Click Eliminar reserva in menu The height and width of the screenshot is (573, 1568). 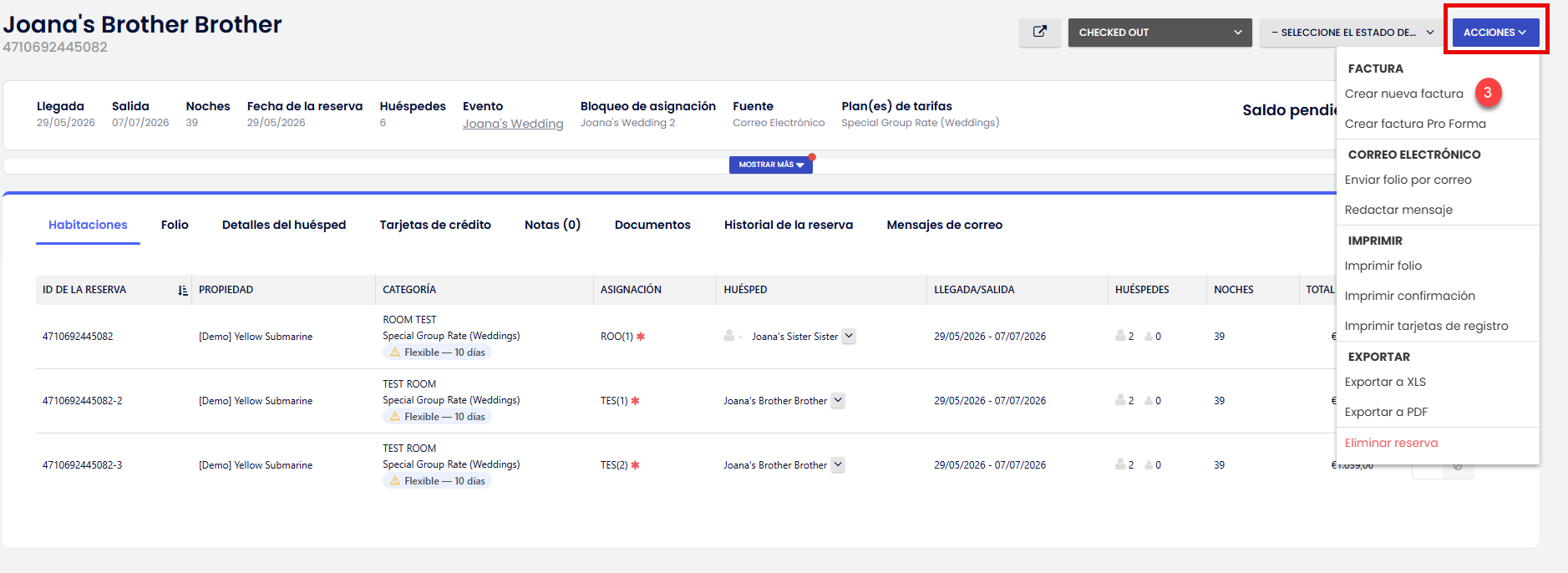coord(1392,443)
